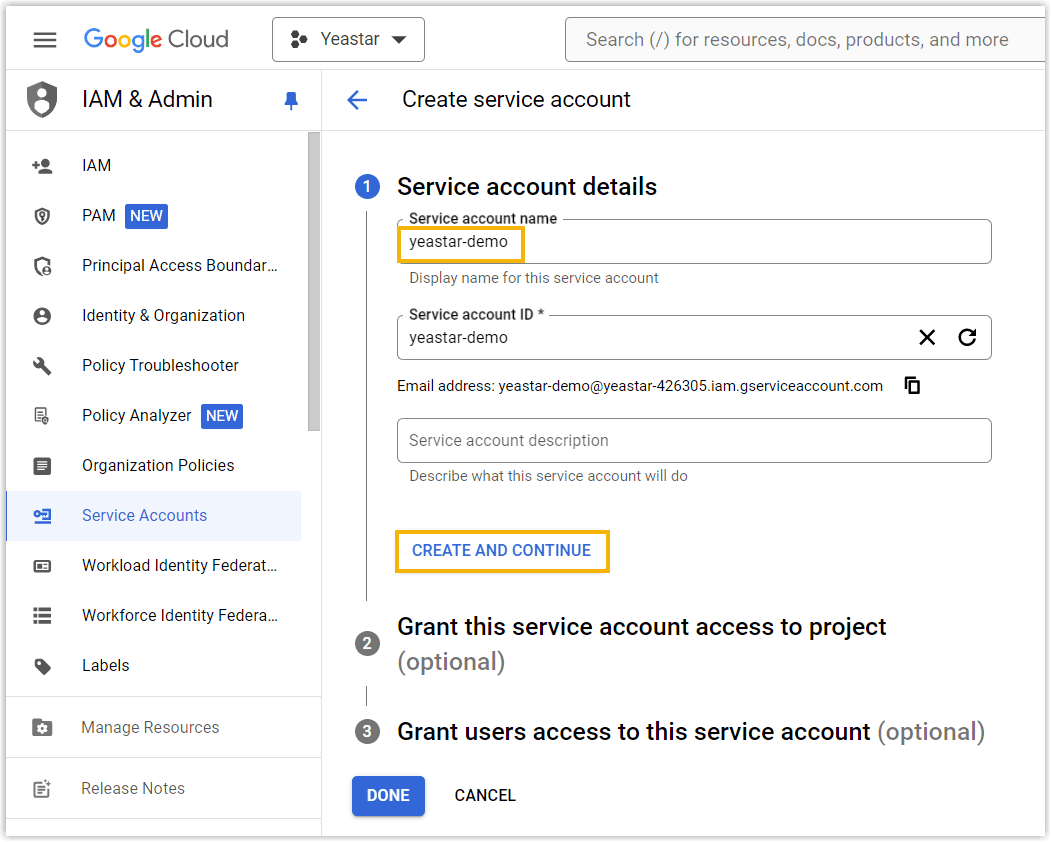Click CREATE AND CONTINUE button
1051x842 pixels.
502,551
